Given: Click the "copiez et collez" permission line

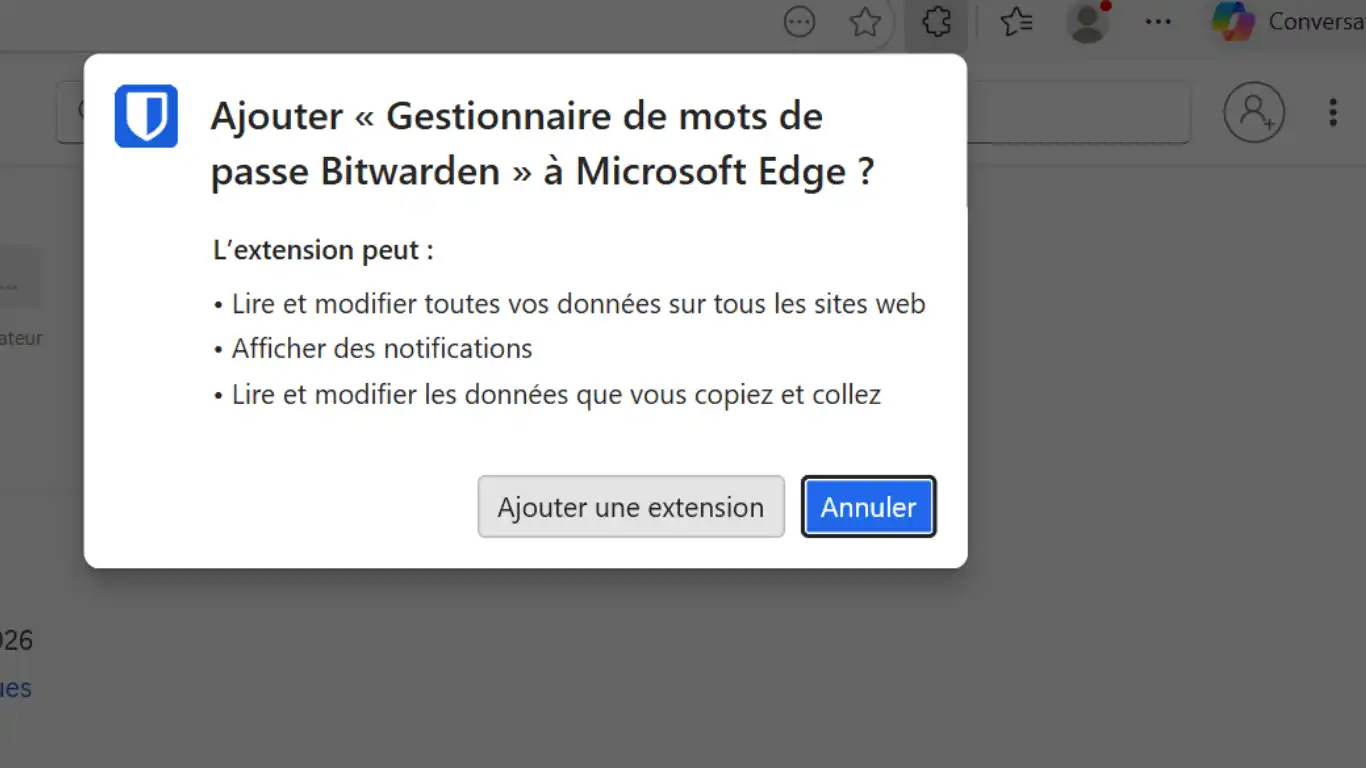Looking at the screenshot, I should tap(556, 394).
